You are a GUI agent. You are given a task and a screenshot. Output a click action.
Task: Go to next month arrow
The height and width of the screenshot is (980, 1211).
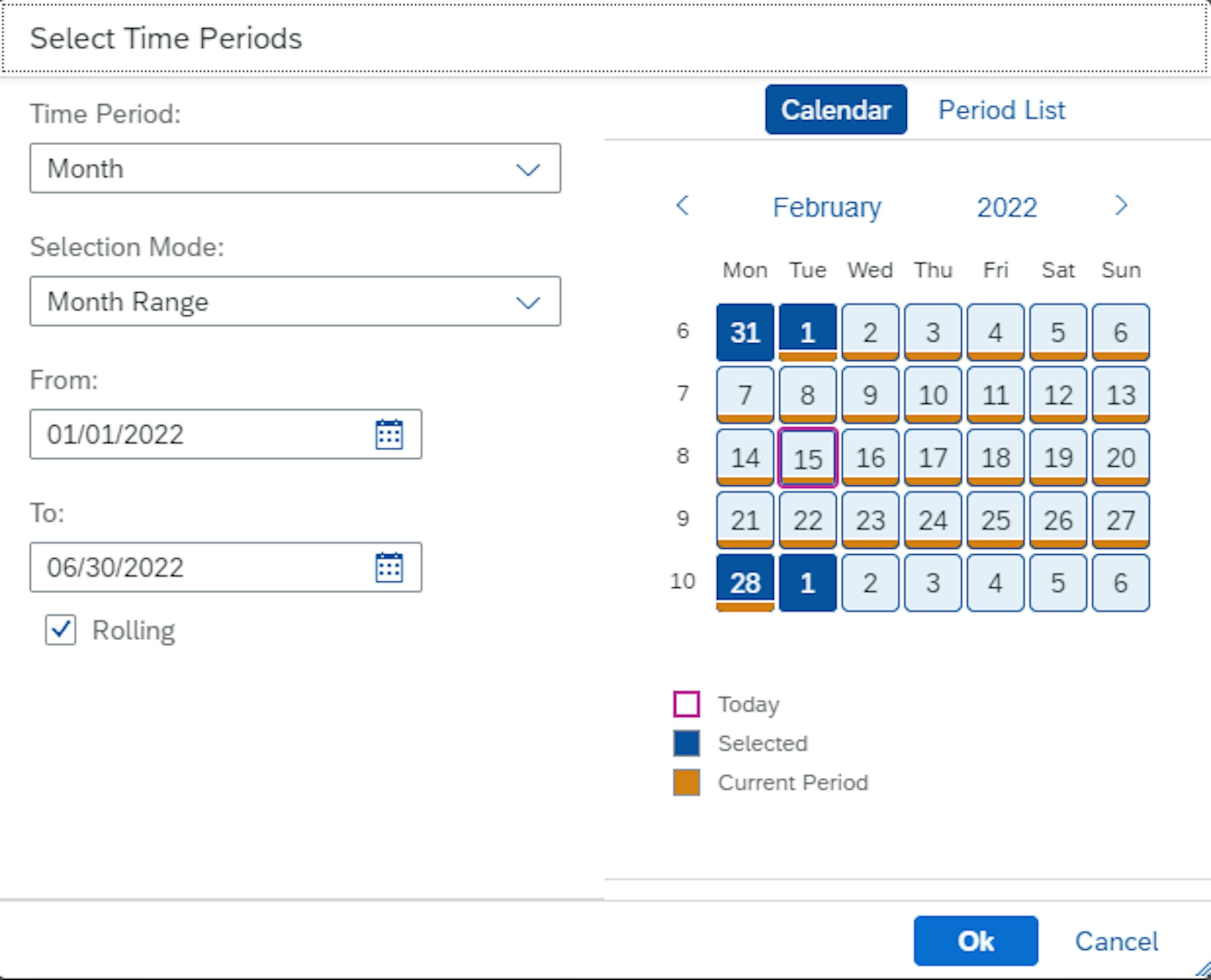tap(1121, 205)
